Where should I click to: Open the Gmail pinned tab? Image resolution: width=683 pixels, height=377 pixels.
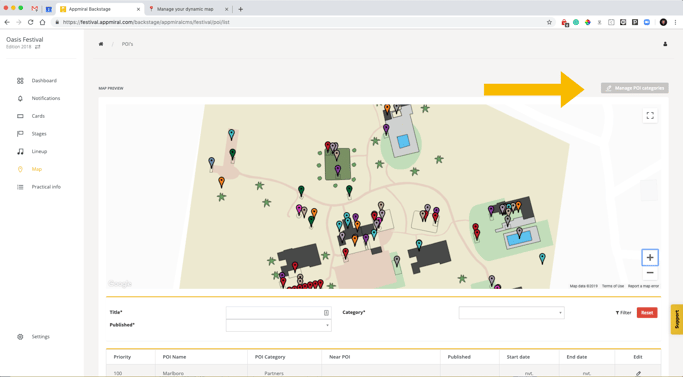click(35, 9)
